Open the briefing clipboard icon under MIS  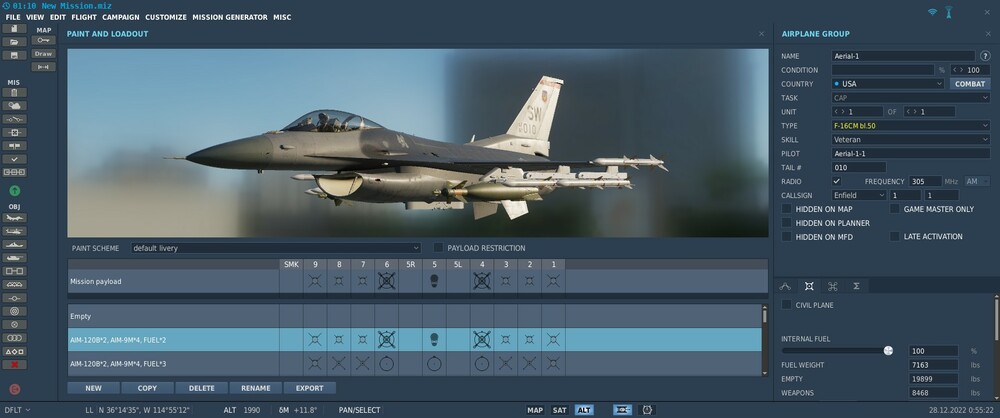coord(15,93)
